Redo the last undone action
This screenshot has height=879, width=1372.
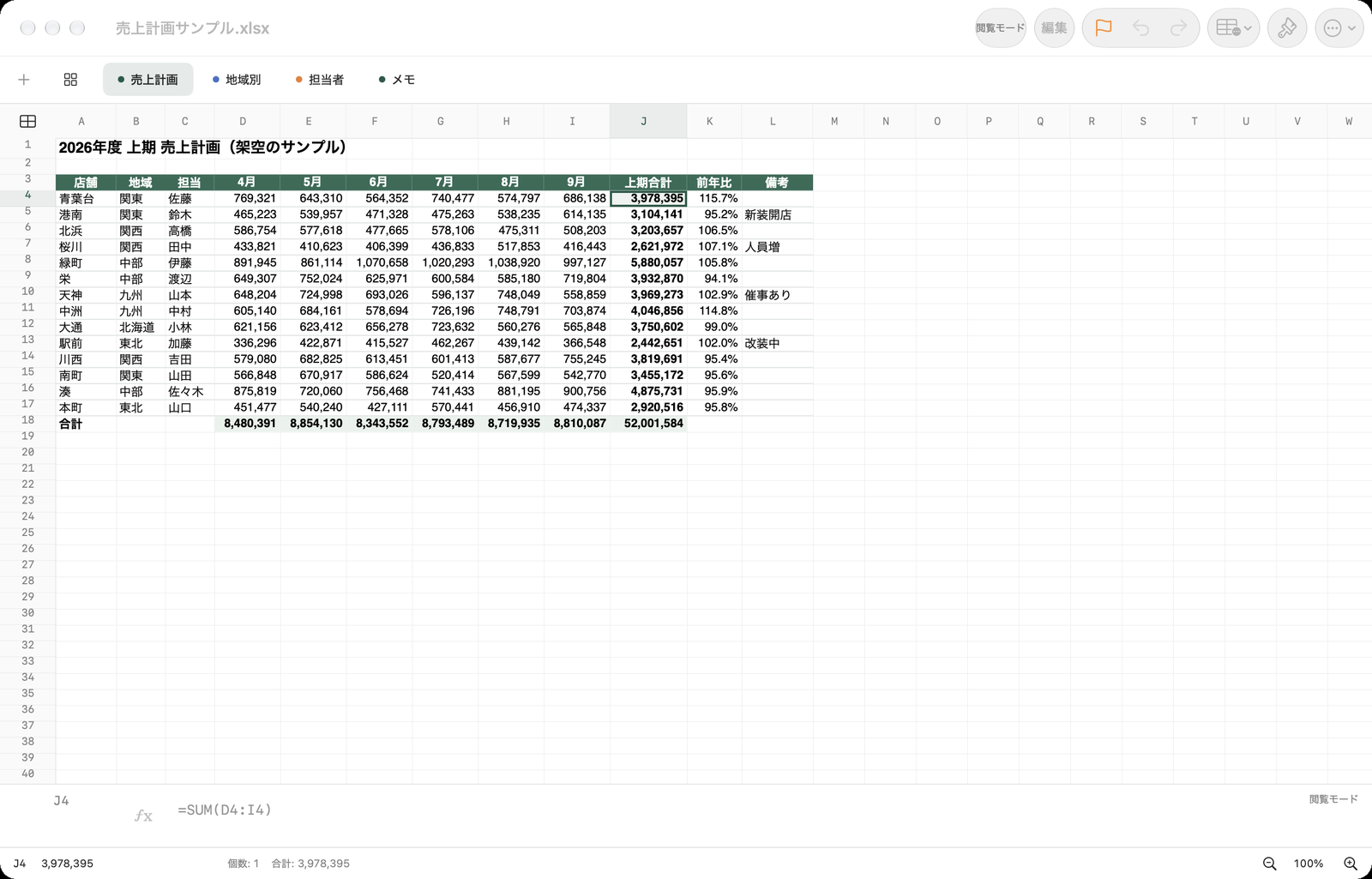pyautogui.click(x=1178, y=28)
